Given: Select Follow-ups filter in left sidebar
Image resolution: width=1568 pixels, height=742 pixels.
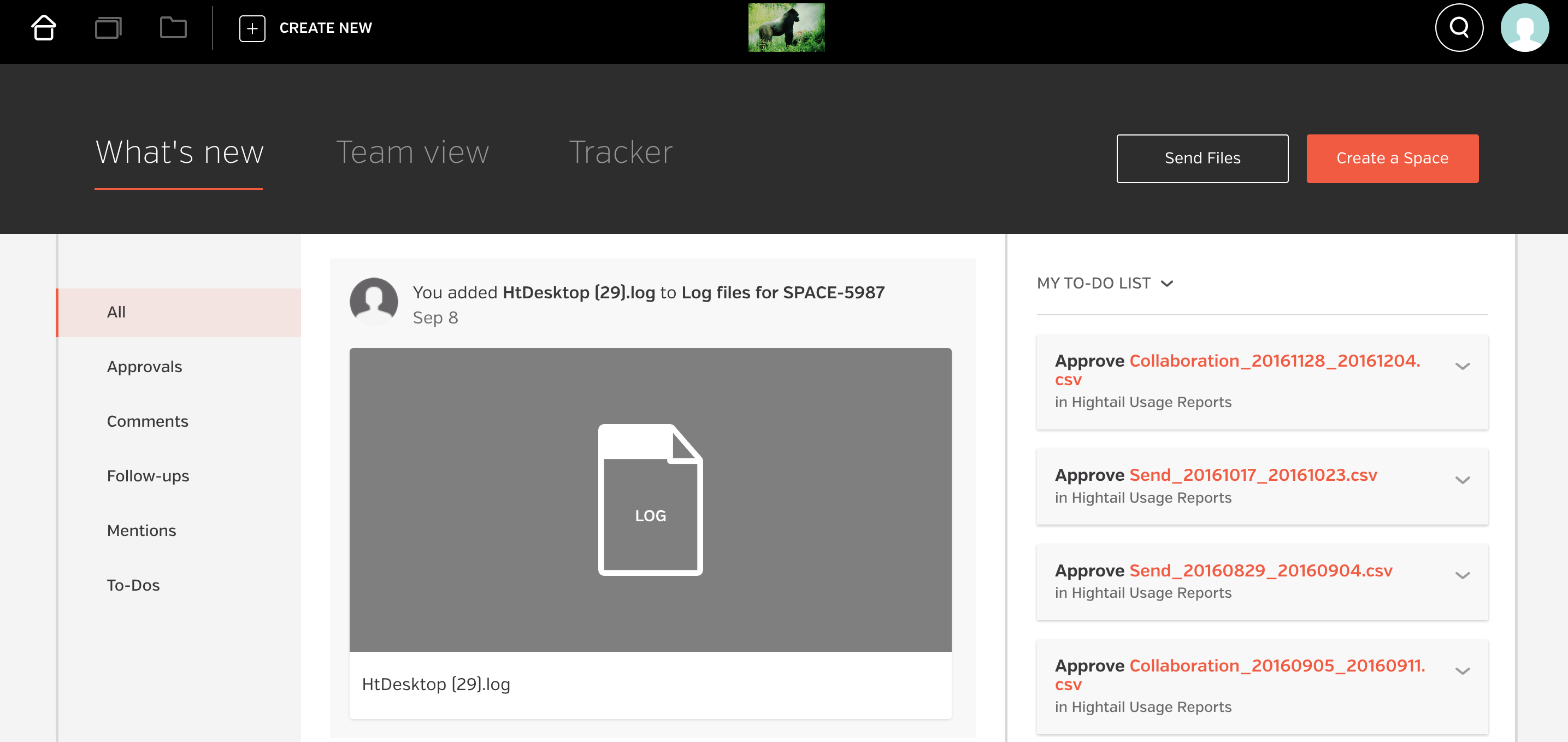Looking at the screenshot, I should tap(149, 475).
